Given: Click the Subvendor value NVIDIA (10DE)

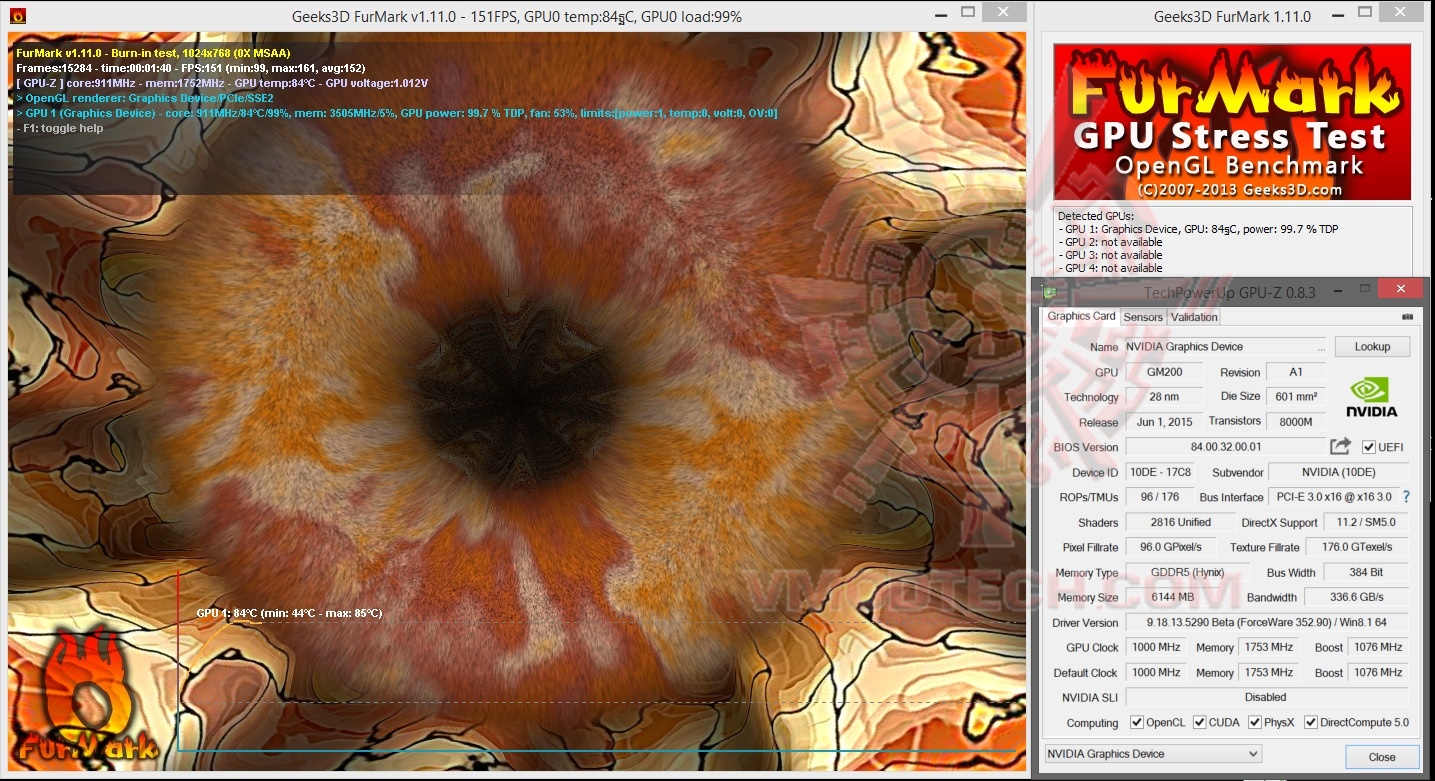Looking at the screenshot, I should pos(1338,472).
